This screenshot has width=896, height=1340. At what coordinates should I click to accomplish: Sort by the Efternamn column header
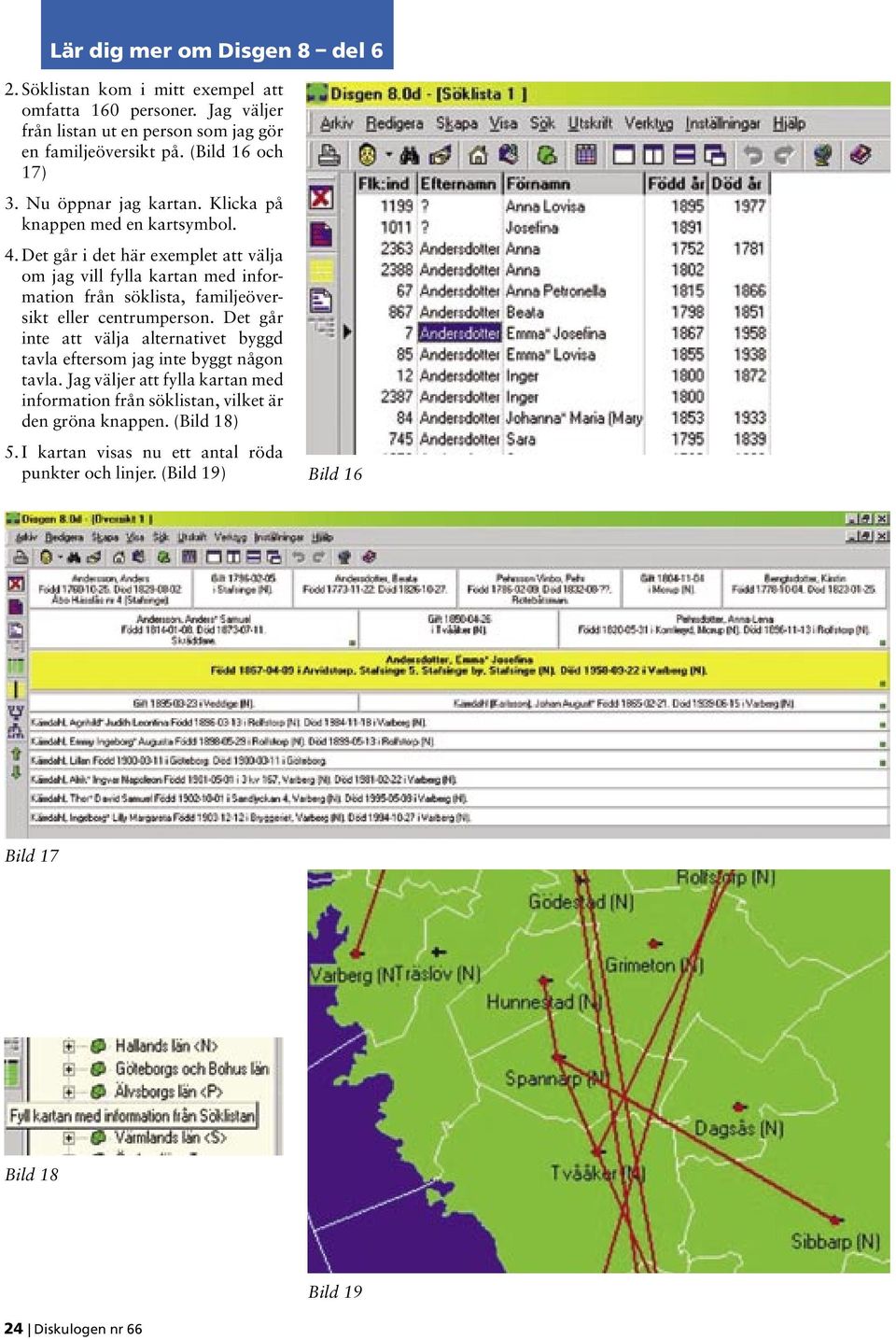click(x=458, y=184)
